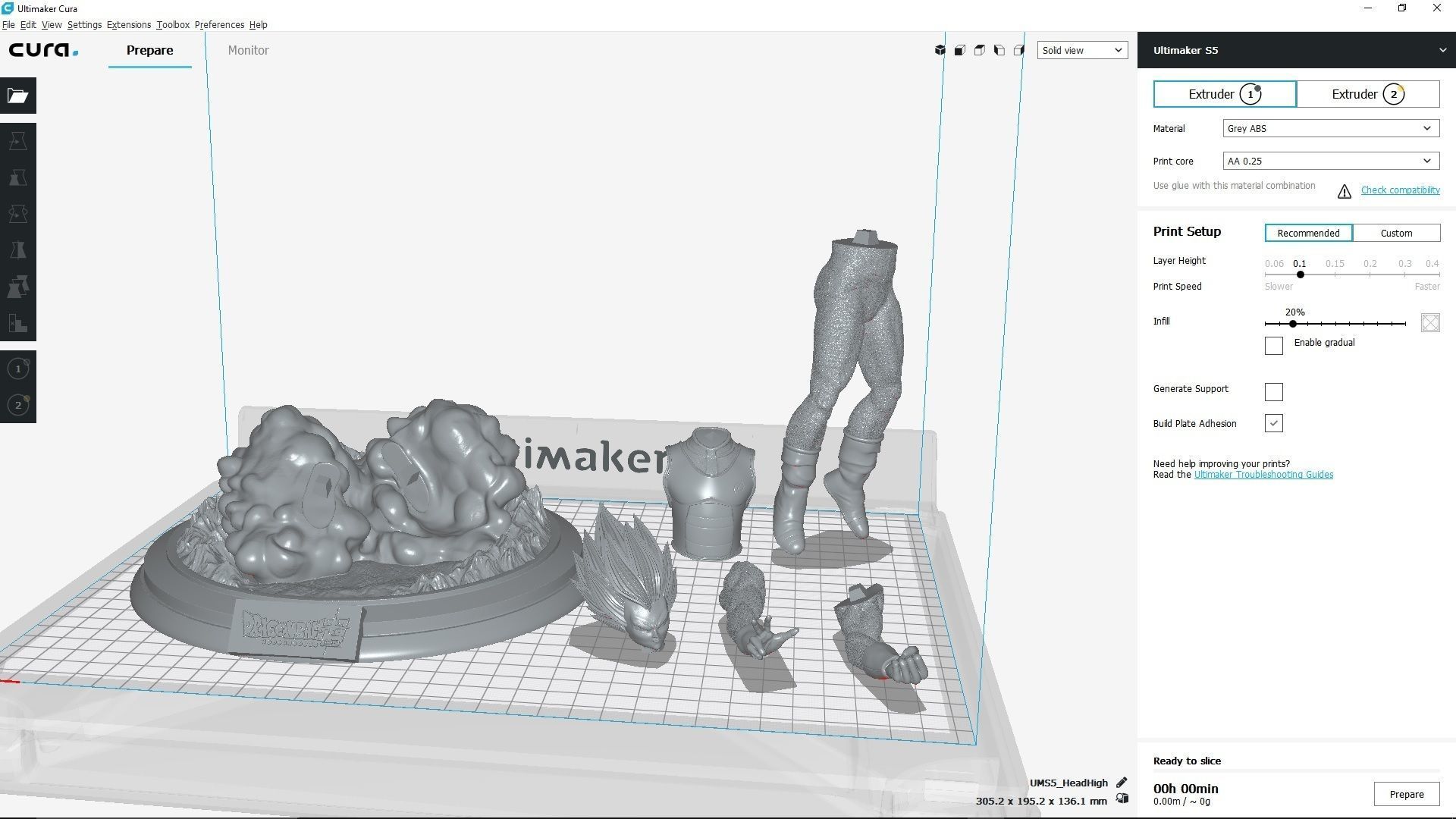Screen dimensions: 1456x819
Task: Open file with the folder icon
Action: tap(18, 96)
